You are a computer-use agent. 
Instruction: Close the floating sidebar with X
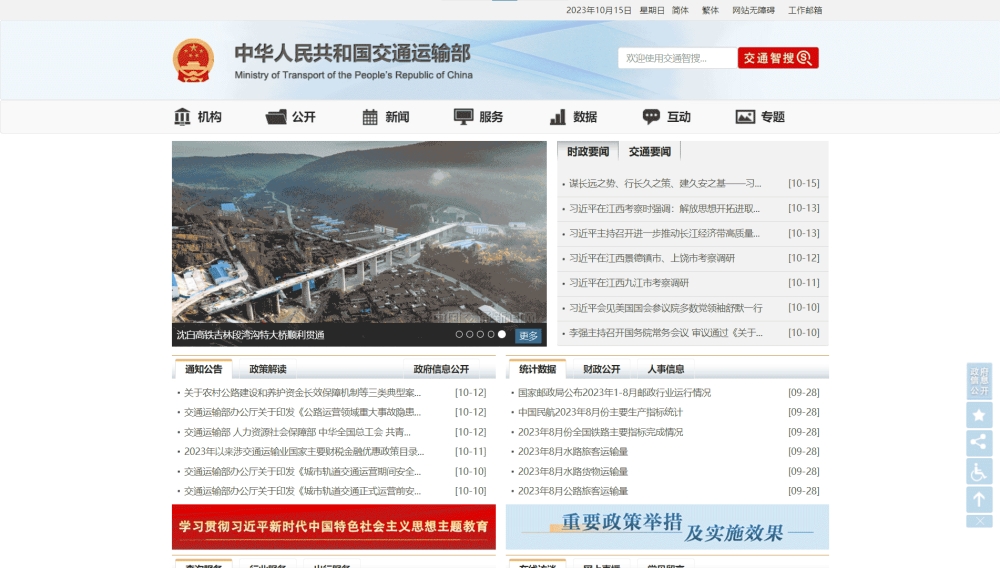pyautogui.click(x=980, y=521)
